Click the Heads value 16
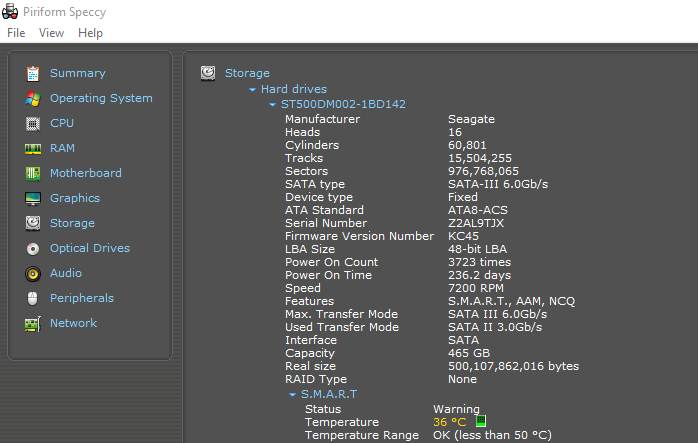The height and width of the screenshot is (443, 698). 455,132
